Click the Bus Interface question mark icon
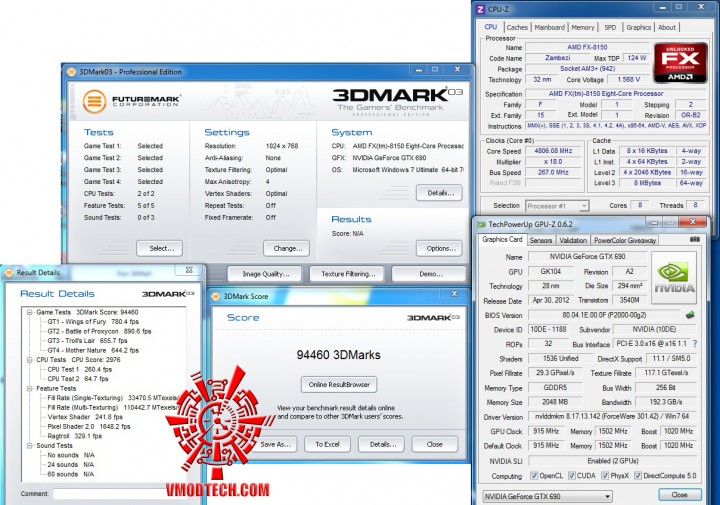 (695, 343)
